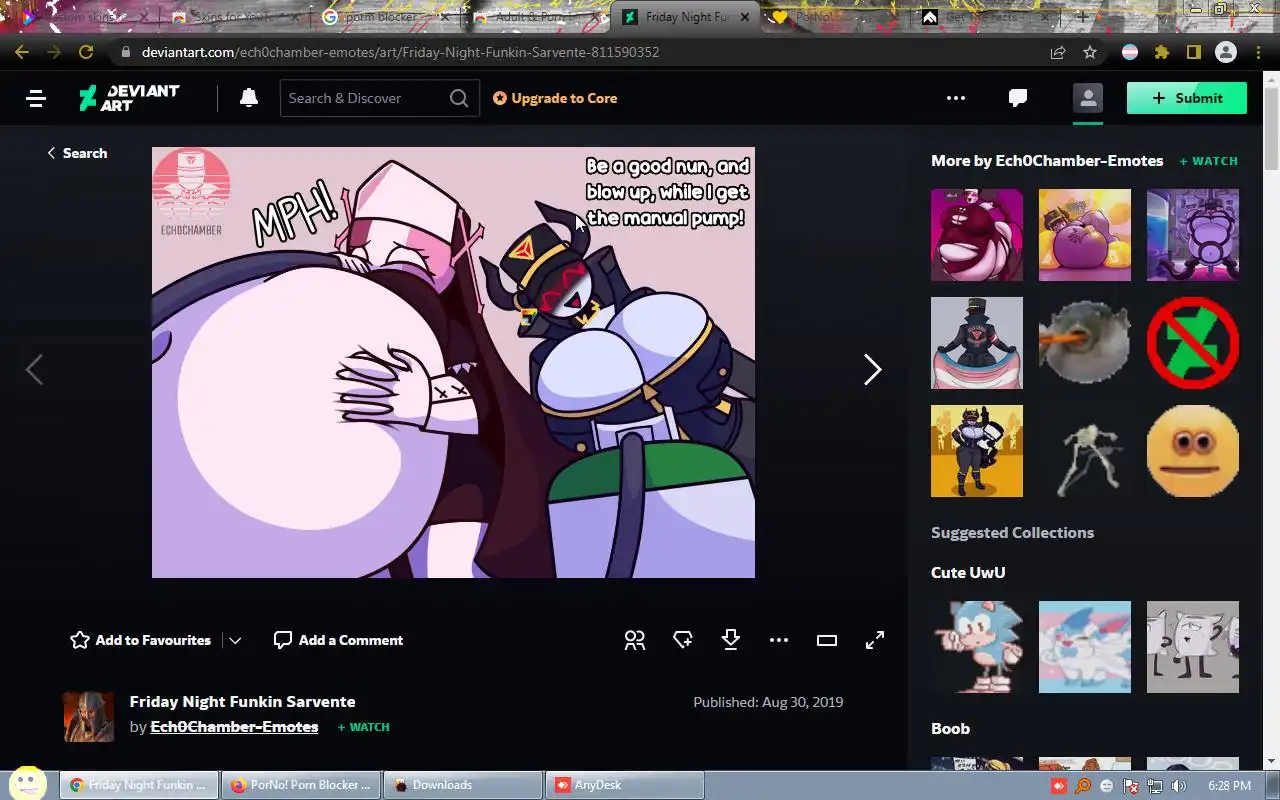Screen dimensions: 1280x800
Task: Open deviation more options dots
Action: tap(779, 640)
